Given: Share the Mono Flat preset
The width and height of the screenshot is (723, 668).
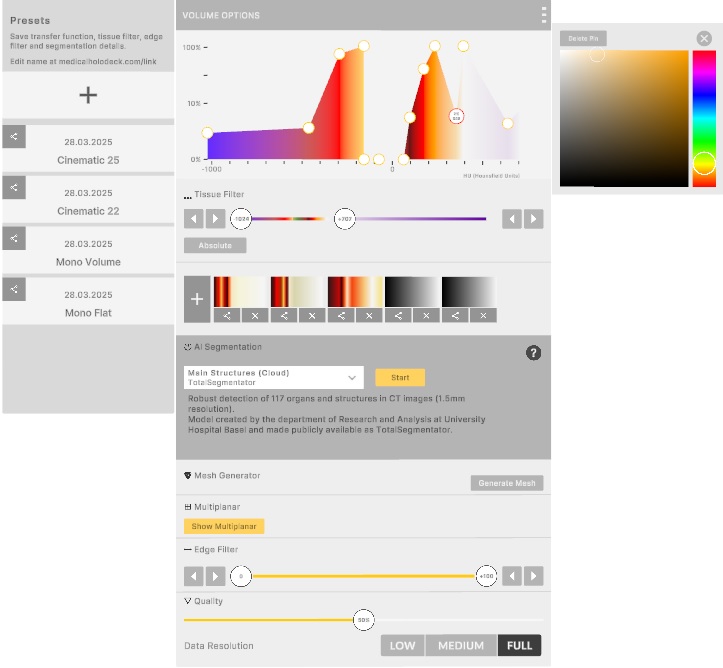Looking at the screenshot, I should 14,289.
